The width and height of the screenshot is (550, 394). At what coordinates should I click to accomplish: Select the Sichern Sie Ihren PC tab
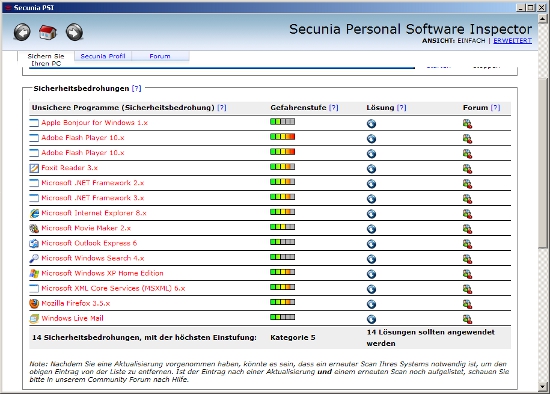click(46, 60)
